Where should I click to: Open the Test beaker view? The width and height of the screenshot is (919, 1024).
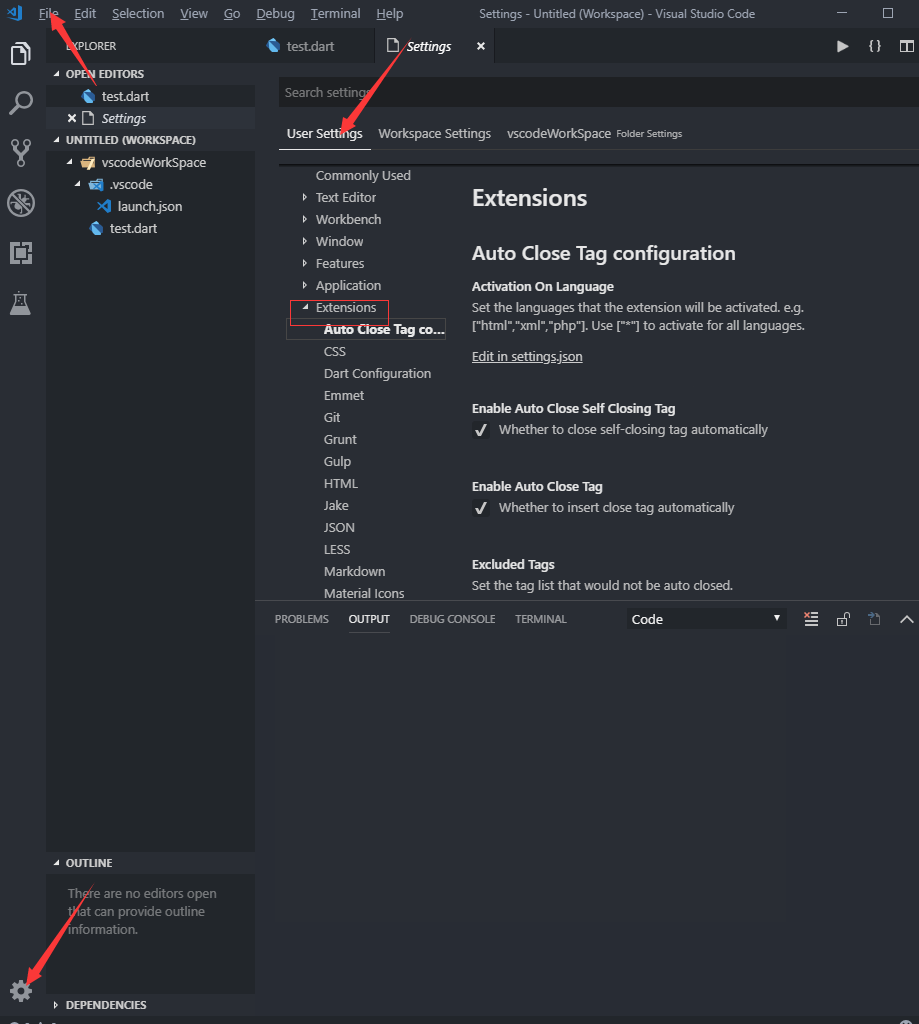[x=21, y=303]
